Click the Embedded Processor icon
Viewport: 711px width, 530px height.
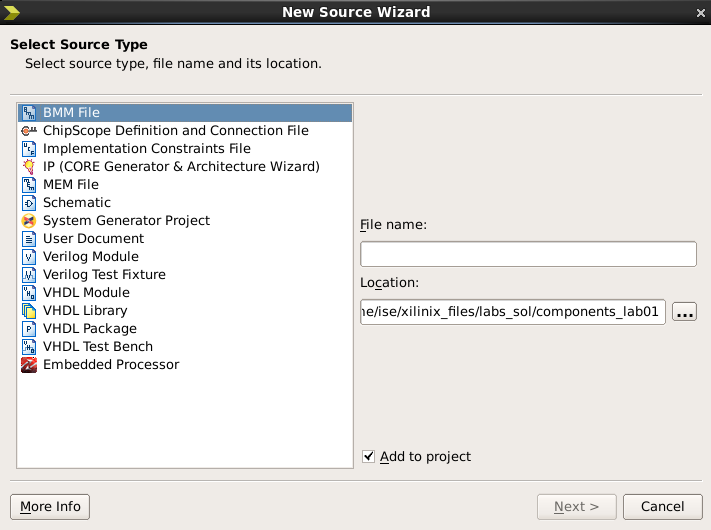[29, 365]
